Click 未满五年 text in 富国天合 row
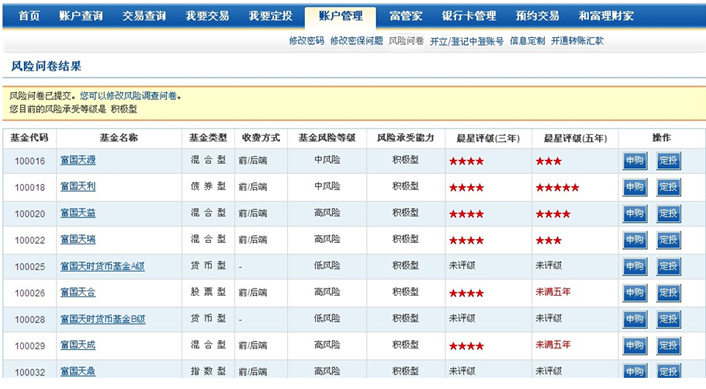 (x=553, y=292)
